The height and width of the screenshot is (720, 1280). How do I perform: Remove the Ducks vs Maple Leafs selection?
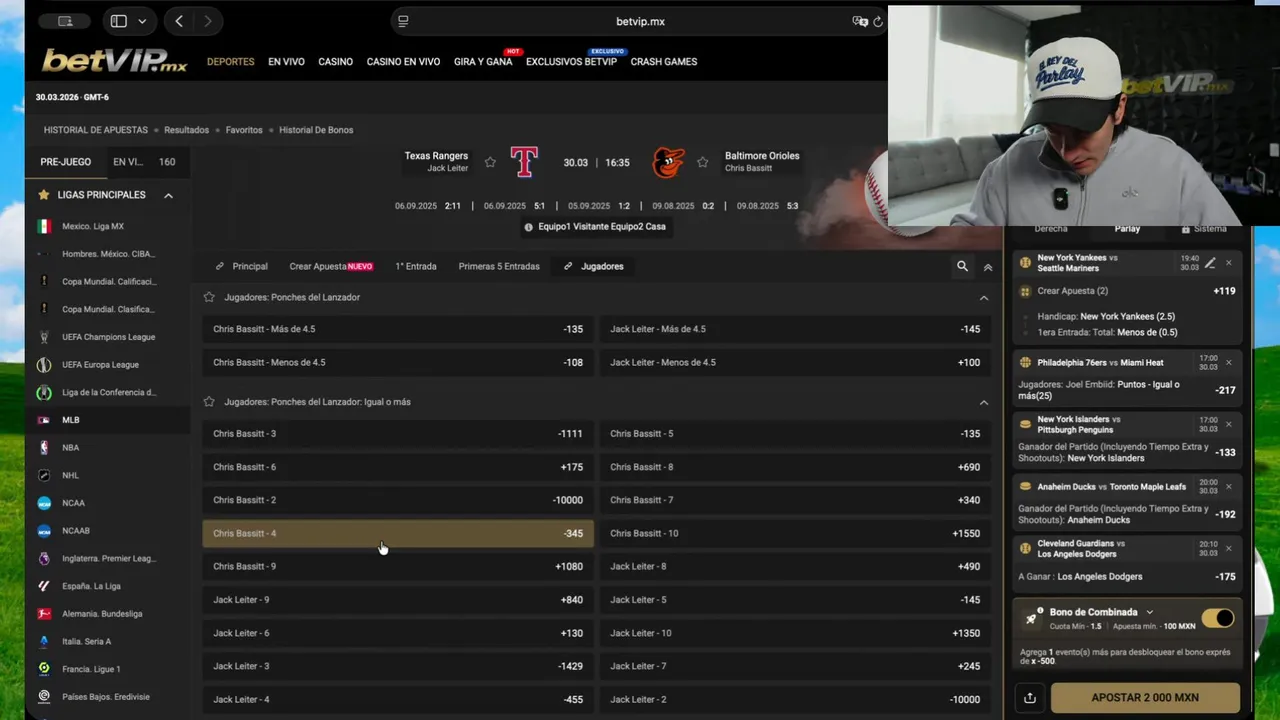(1229, 486)
